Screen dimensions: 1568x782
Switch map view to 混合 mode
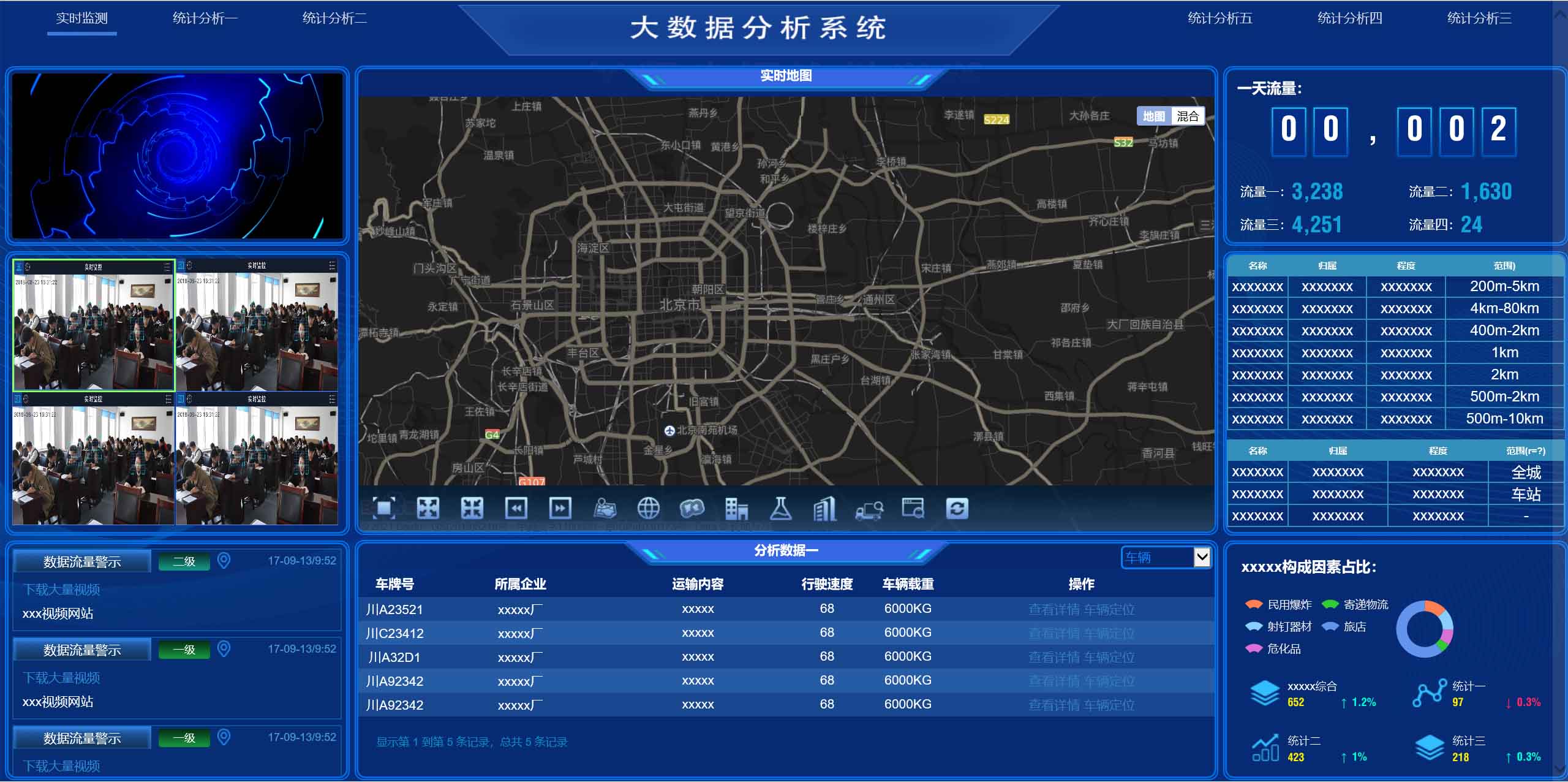1187,116
